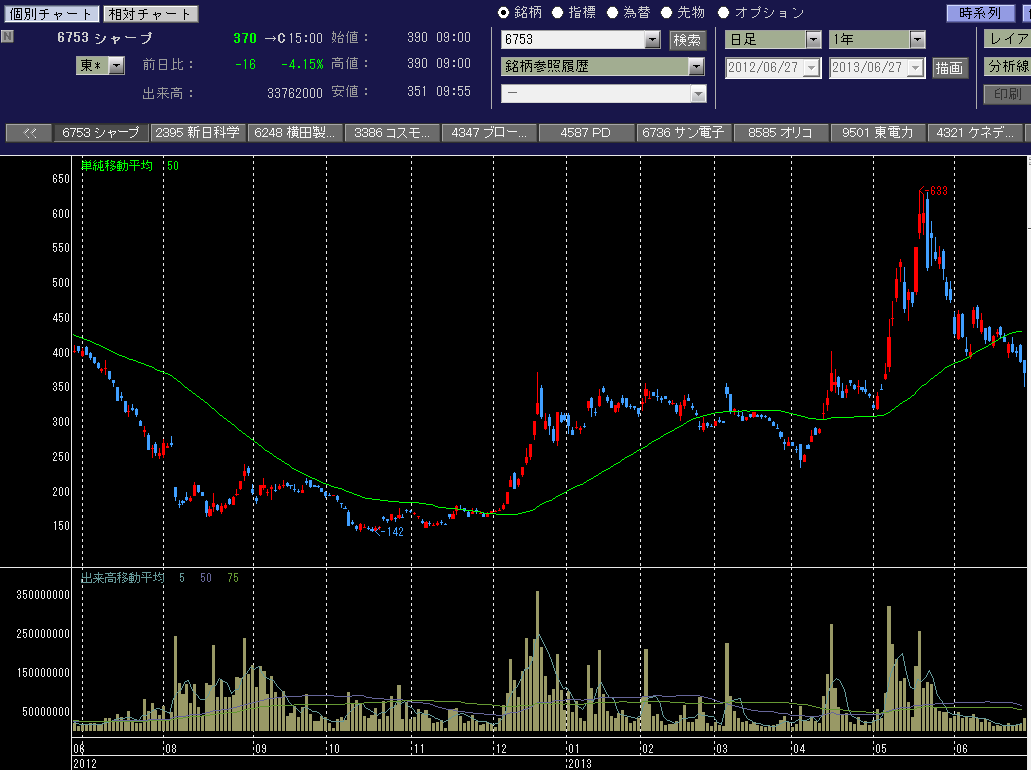Select the 先物 radio button
The height and width of the screenshot is (770, 1031).
click(x=667, y=12)
